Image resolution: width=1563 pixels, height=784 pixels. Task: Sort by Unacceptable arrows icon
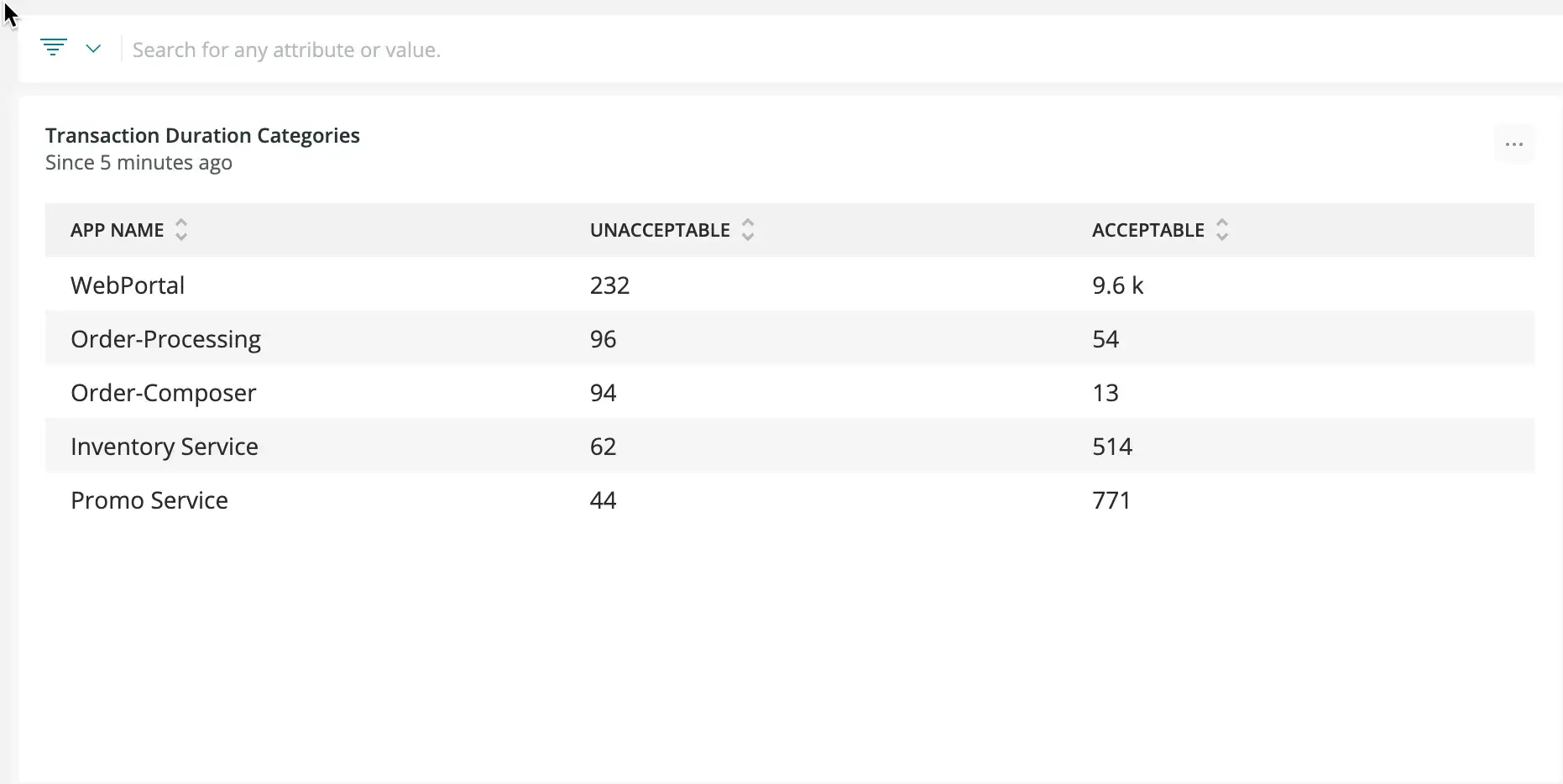tap(748, 230)
